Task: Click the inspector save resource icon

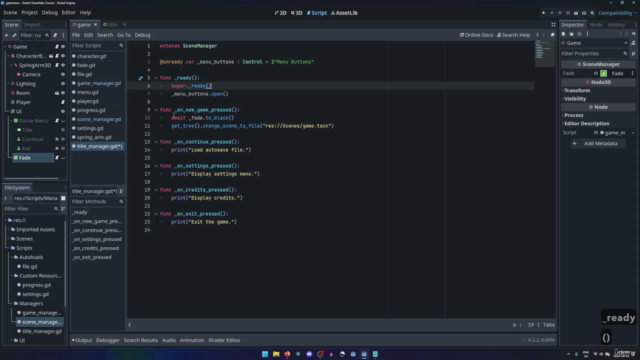Action: coord(580,34)
